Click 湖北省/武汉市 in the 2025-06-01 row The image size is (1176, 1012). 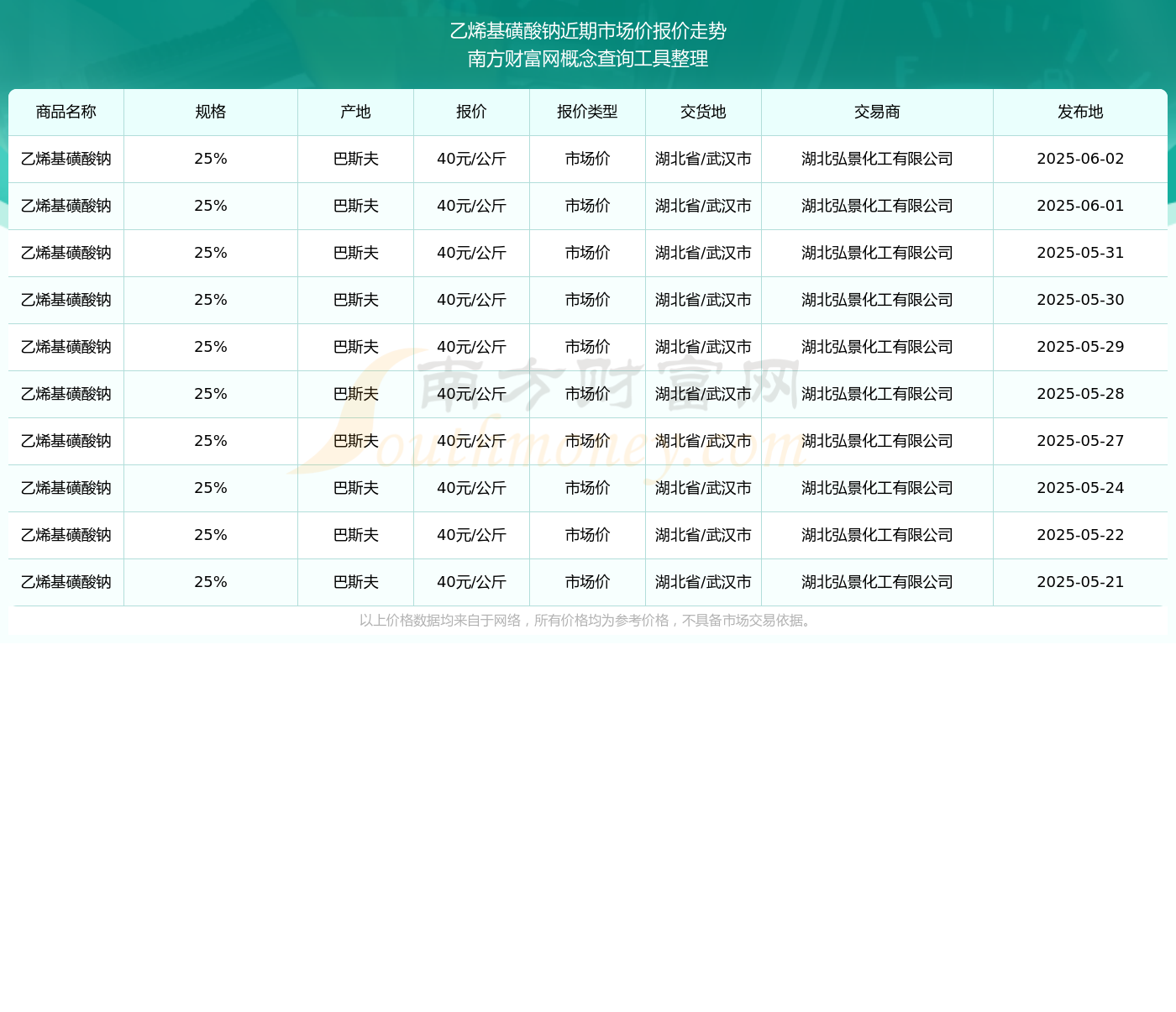tap(703, 206)
